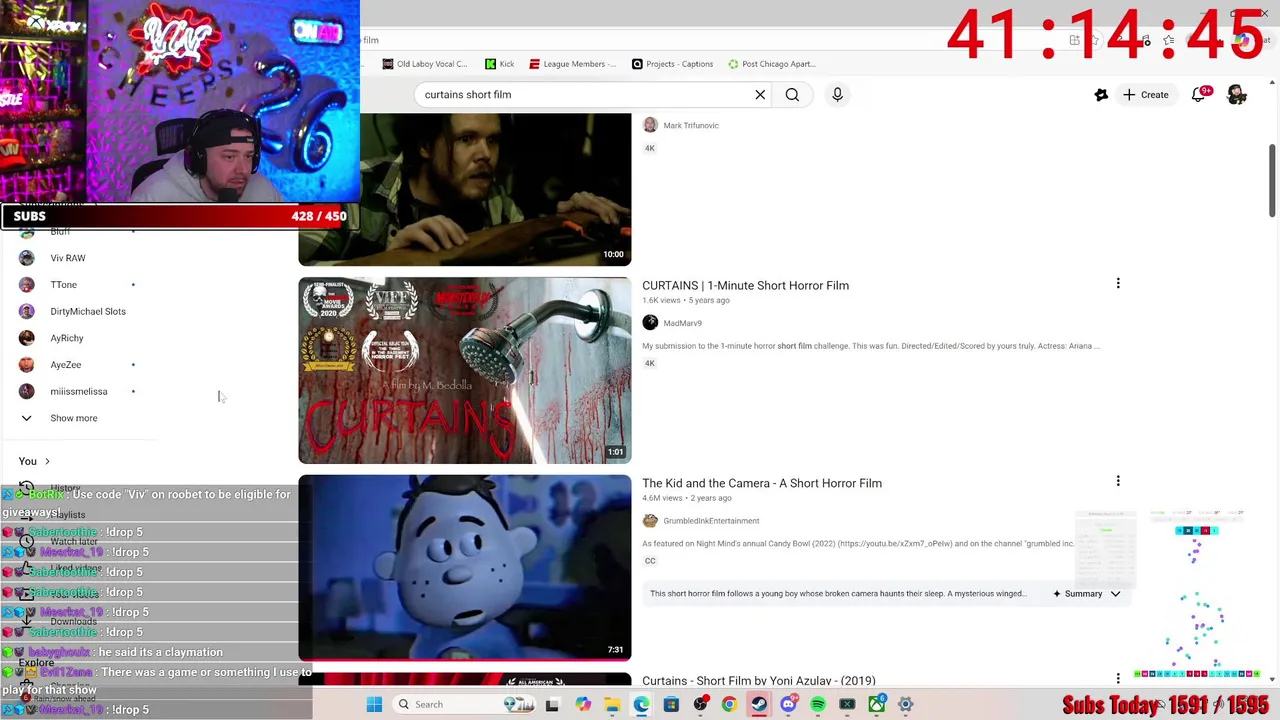Open the Post Chicago Apart bookmark
The image size is (1280, 720).
coord(772,64)
